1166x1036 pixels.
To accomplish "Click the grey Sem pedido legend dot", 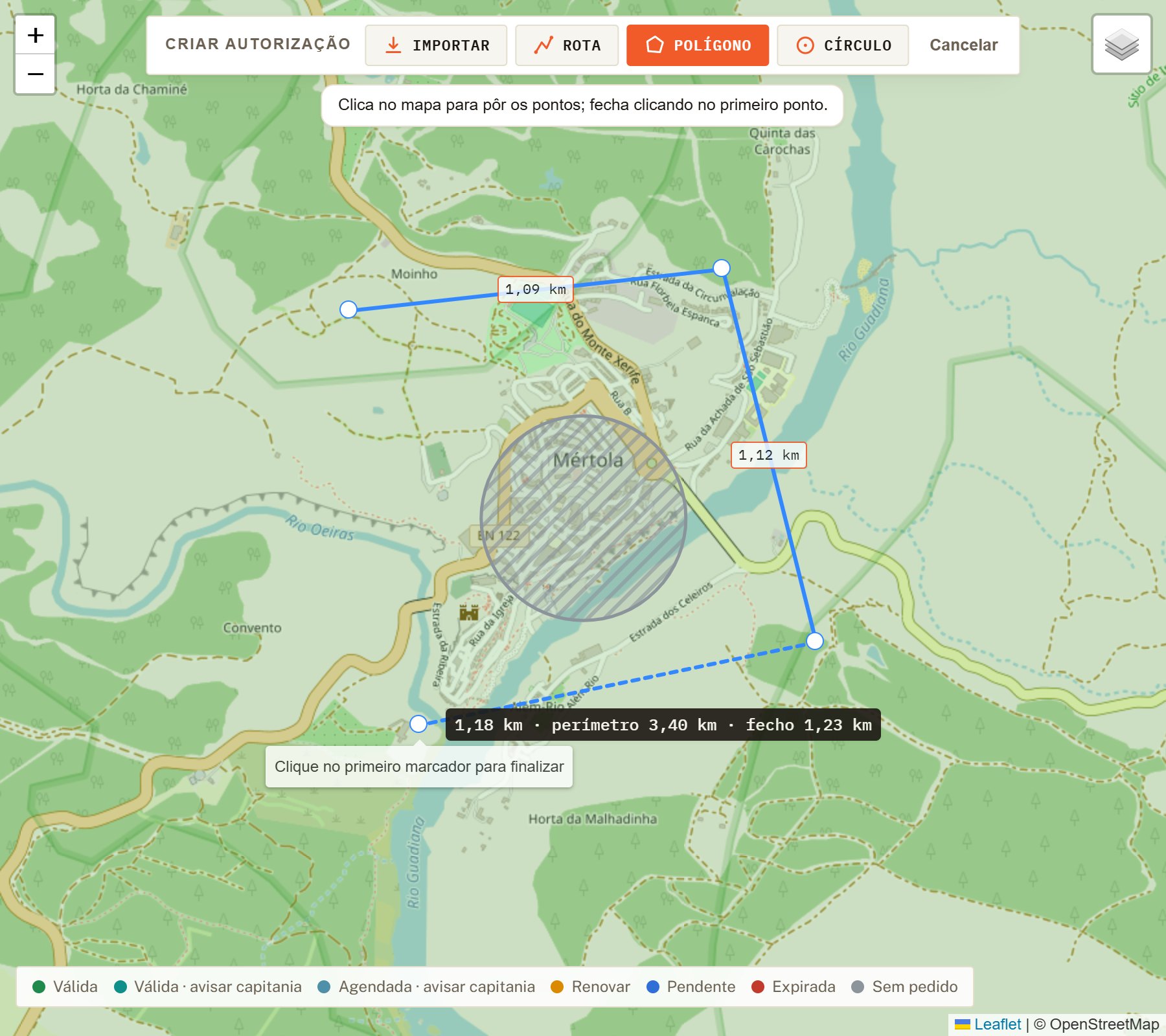I will pyautogui.click(x=858, y=987).
